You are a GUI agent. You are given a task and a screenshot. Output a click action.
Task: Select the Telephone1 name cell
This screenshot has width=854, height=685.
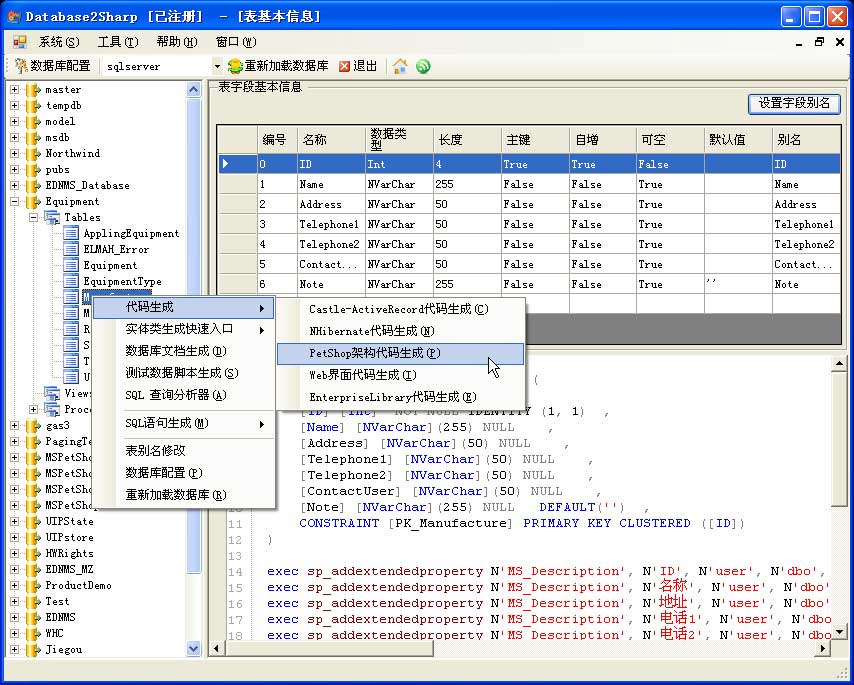(331, 224)
